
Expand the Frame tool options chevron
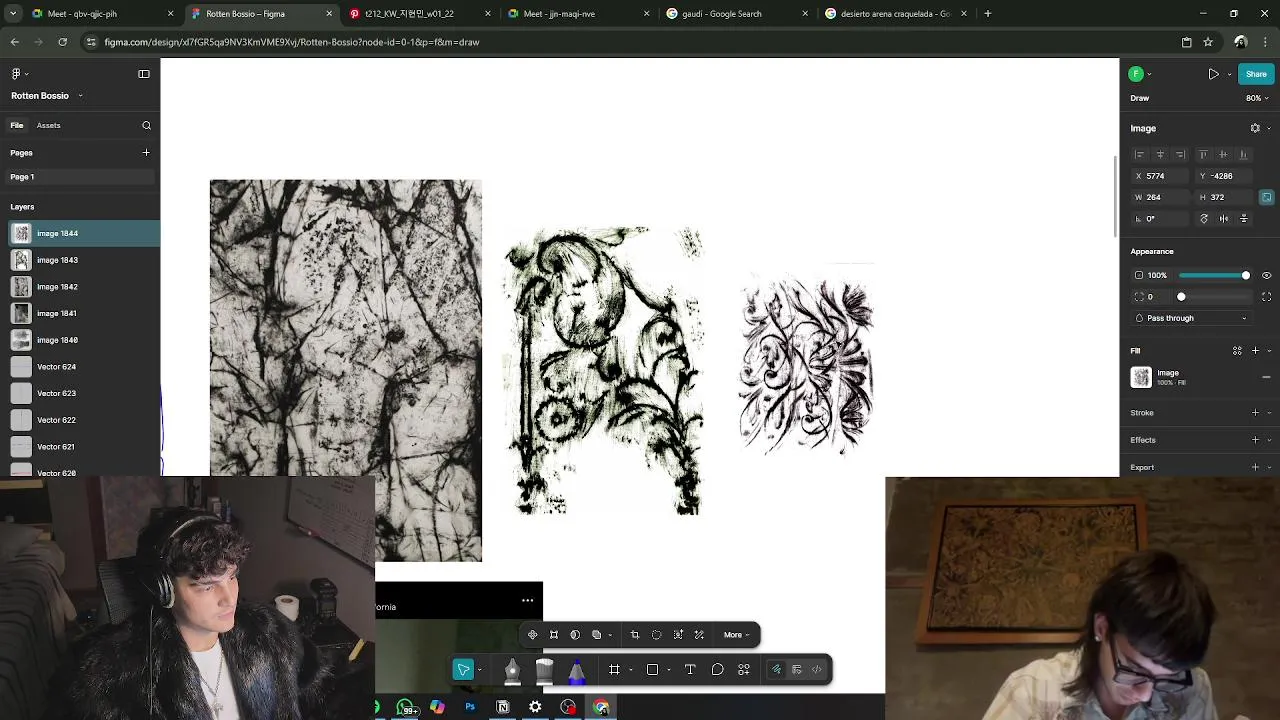(x=630, y=670)
